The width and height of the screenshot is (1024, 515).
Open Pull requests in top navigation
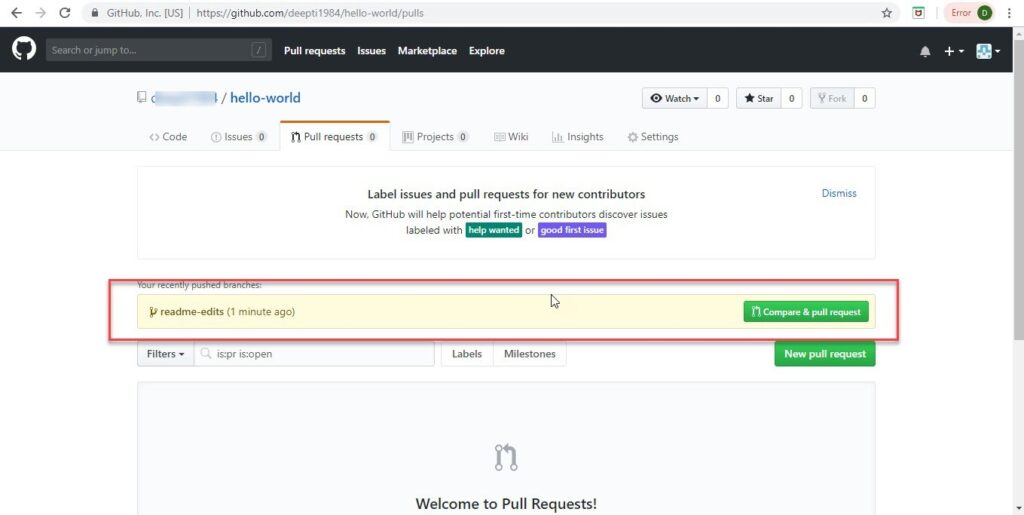point(314,51)
